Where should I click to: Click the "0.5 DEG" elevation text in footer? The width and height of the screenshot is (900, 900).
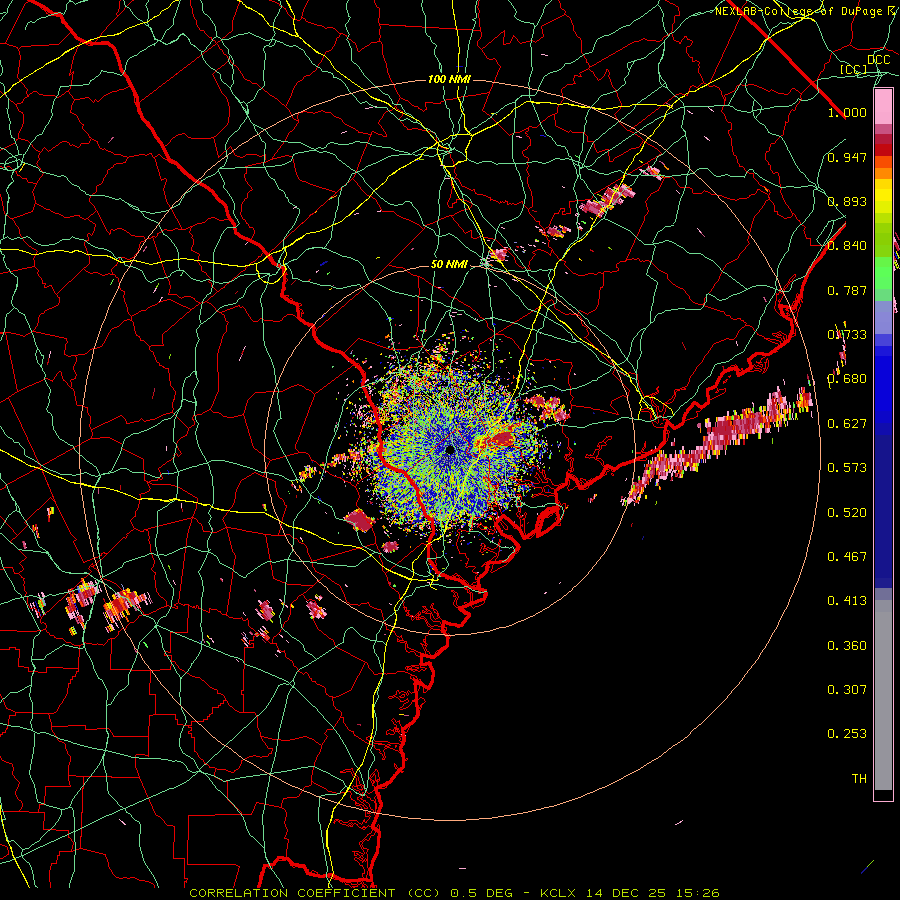point(482,893)
